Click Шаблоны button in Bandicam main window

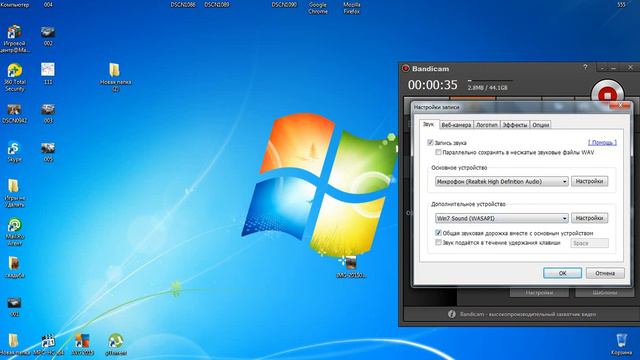[x=604, y=293]
